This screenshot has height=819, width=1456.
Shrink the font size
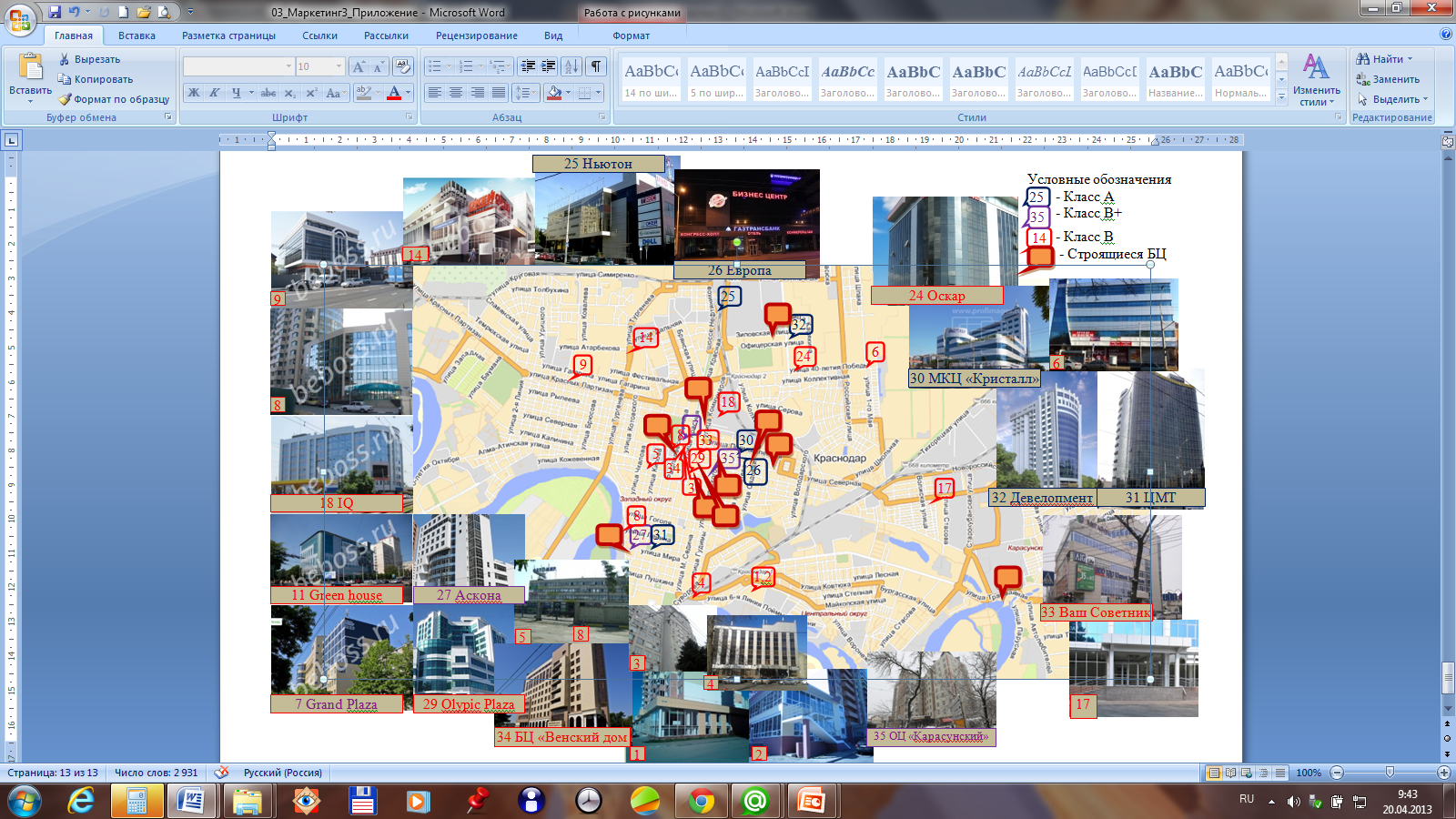pos(378,66)
